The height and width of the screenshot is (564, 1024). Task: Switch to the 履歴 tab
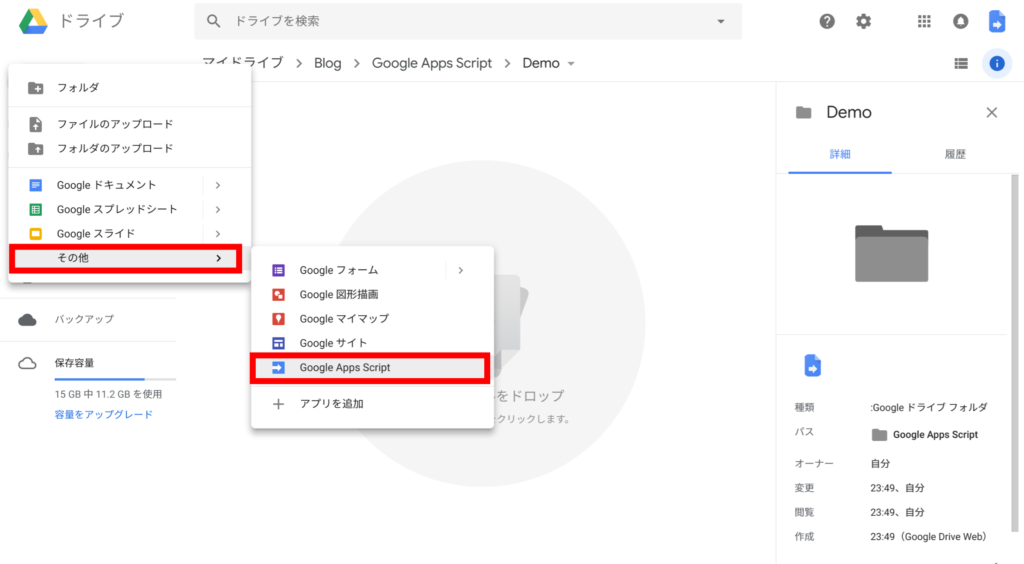[955, 155]
